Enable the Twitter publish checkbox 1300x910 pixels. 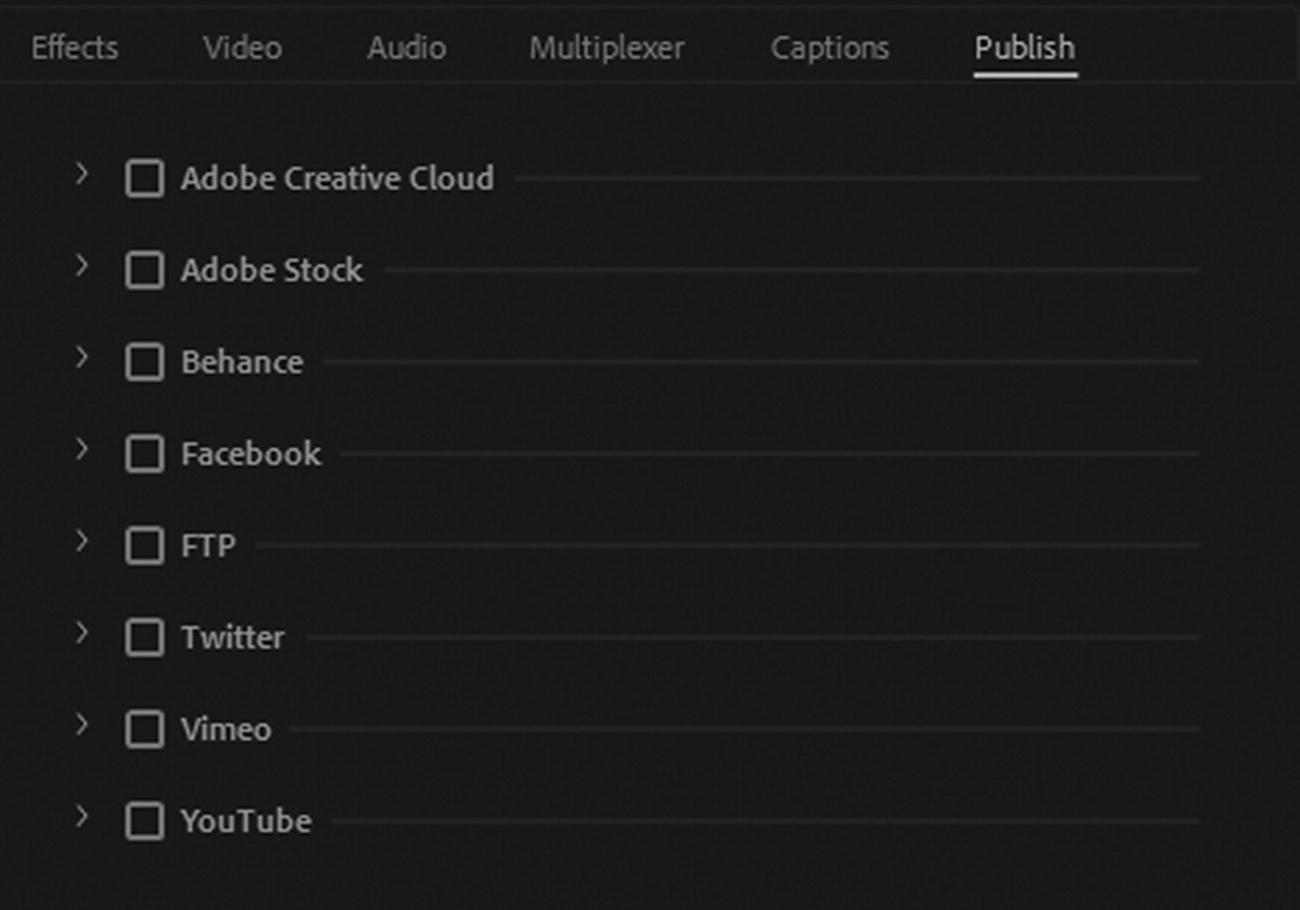coord(145,638)
